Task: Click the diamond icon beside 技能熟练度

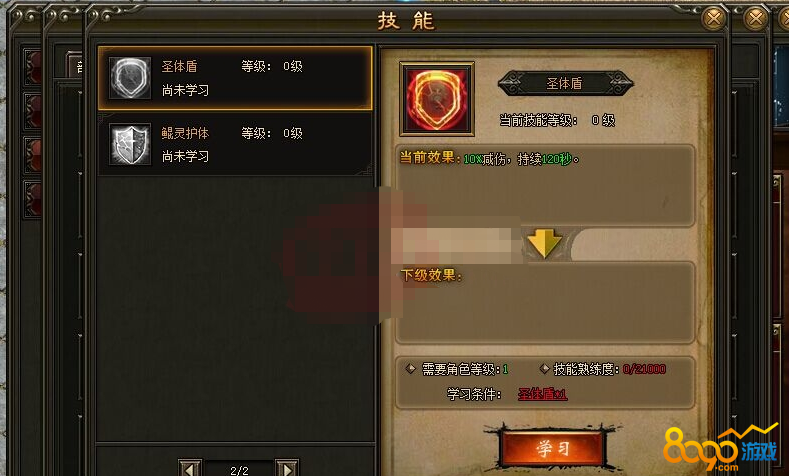Action: 544,369
